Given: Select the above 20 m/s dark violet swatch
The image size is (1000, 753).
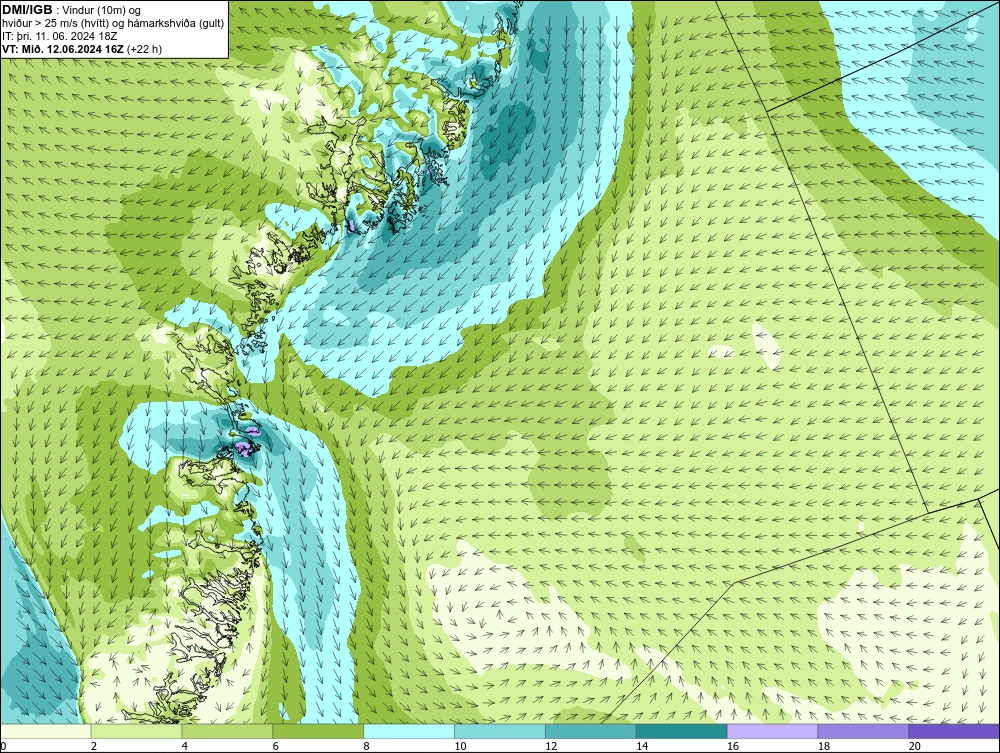Looking at the screenshot, I should [x=954, y=731].
